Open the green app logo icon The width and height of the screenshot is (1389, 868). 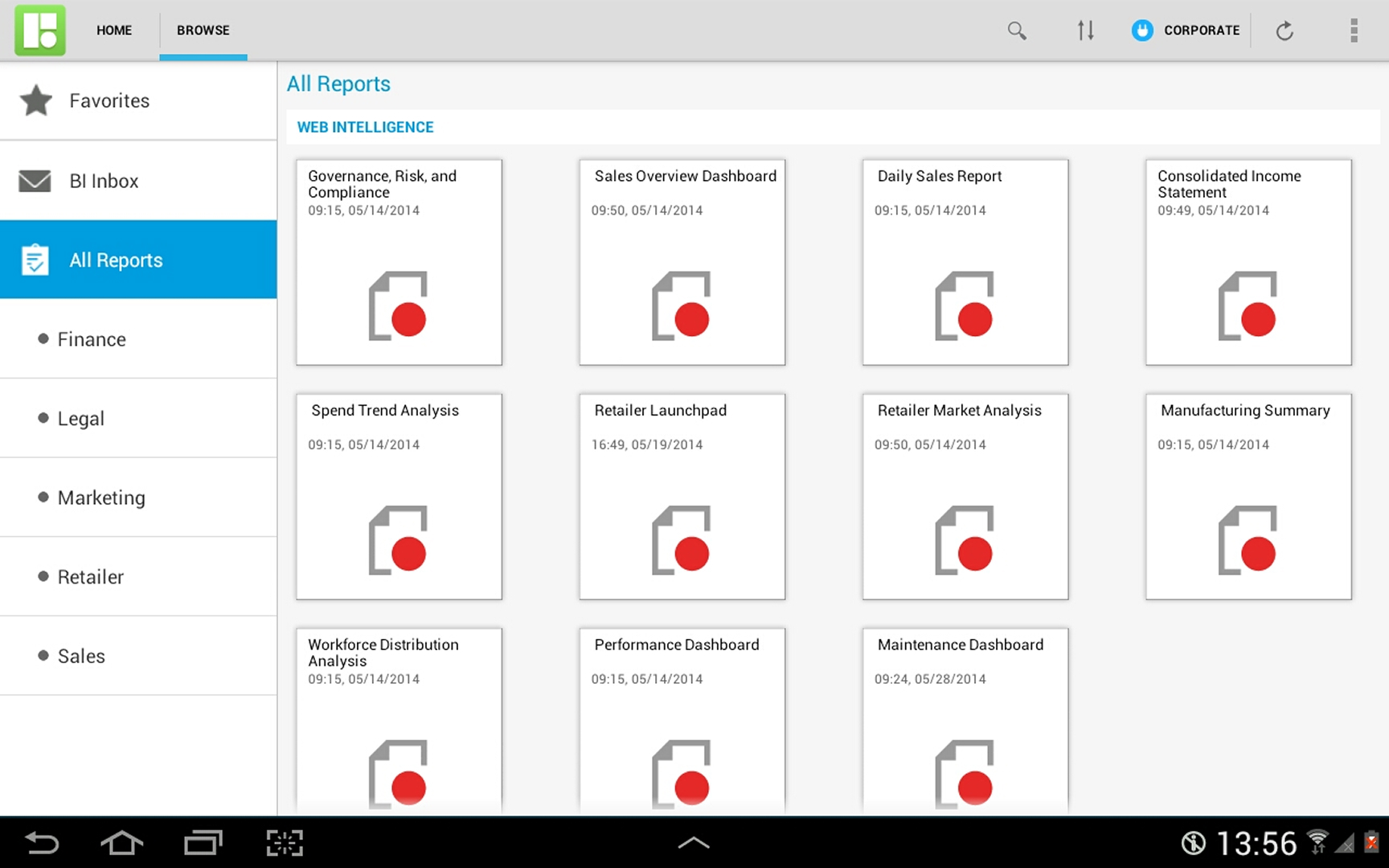(x=39, y=30)
